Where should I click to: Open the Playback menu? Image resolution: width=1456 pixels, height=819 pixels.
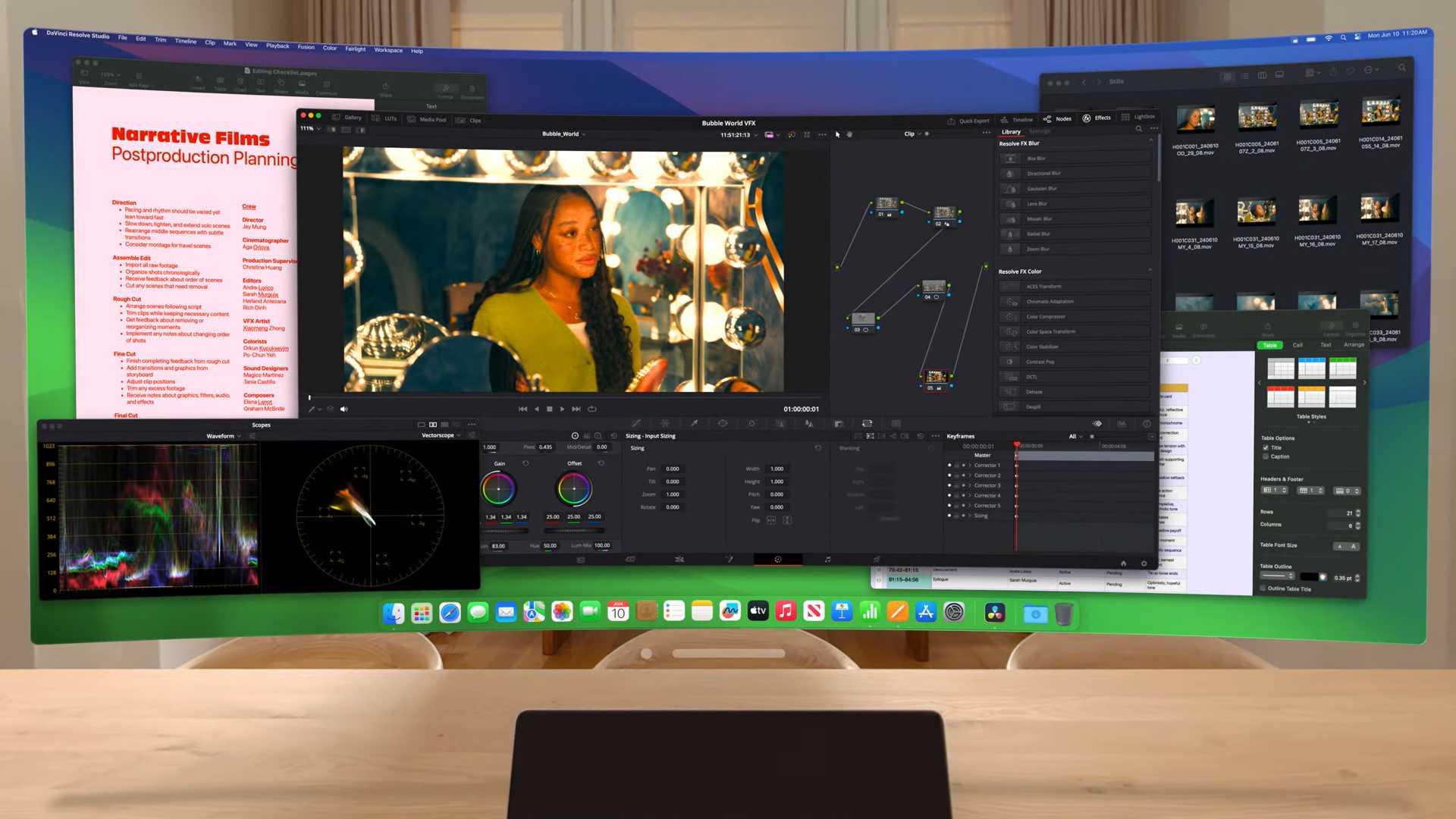point(278,46)
